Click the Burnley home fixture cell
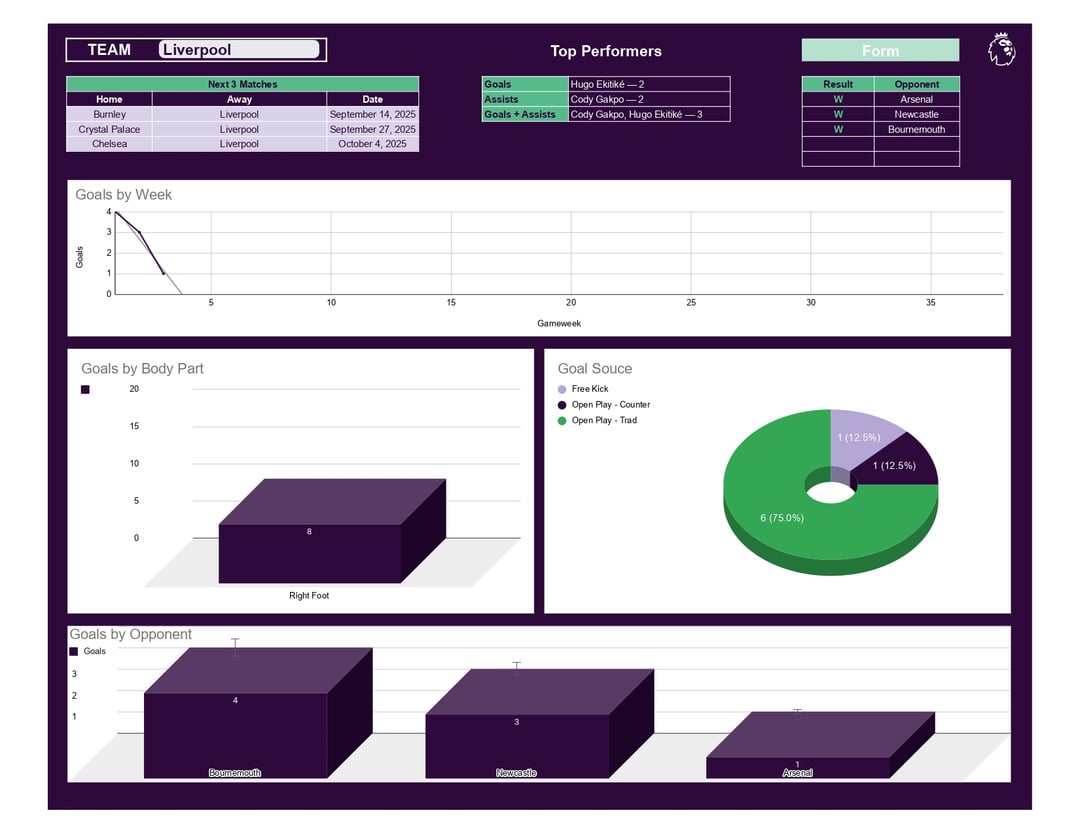The width and height of the screenshot is (1080, 834). point(110,114)
